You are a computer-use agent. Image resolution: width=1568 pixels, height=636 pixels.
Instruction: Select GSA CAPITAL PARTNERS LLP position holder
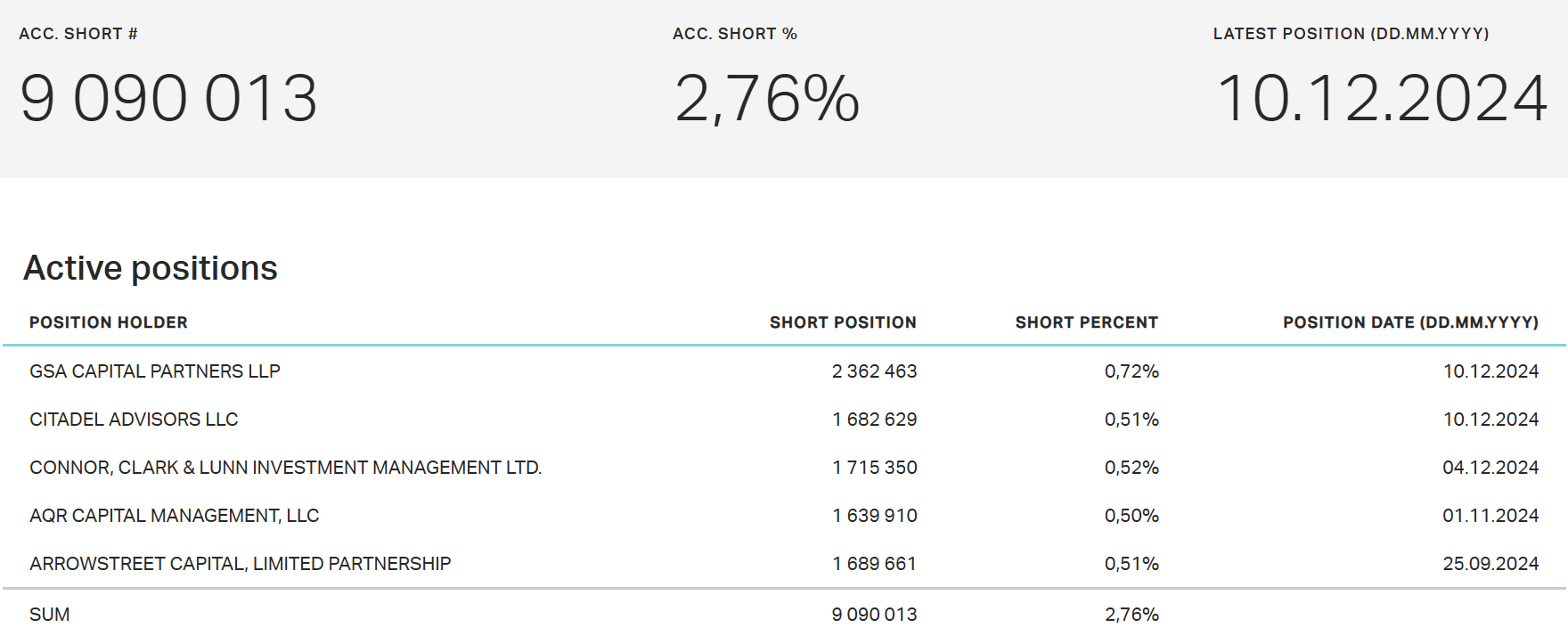click(x=155, y=371)
